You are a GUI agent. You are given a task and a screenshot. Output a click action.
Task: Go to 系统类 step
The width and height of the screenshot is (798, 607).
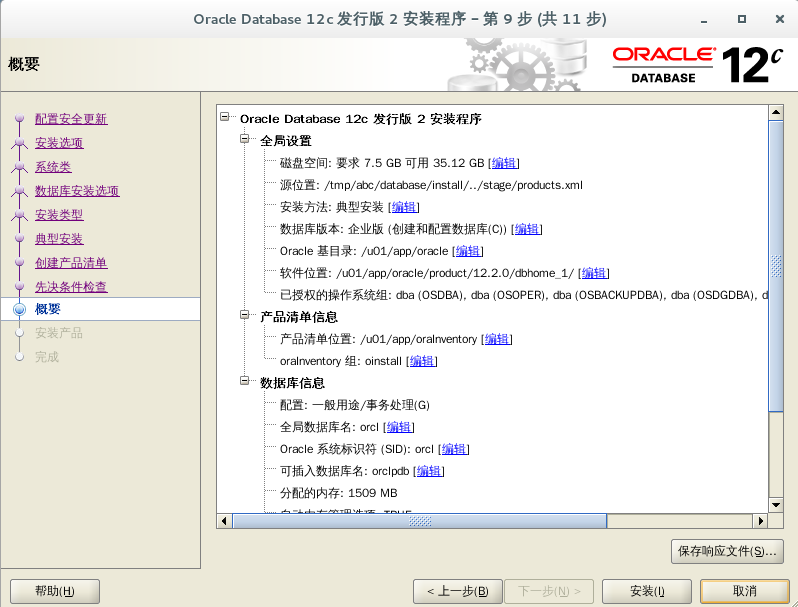pyautogui.click(x=53, y=167)
